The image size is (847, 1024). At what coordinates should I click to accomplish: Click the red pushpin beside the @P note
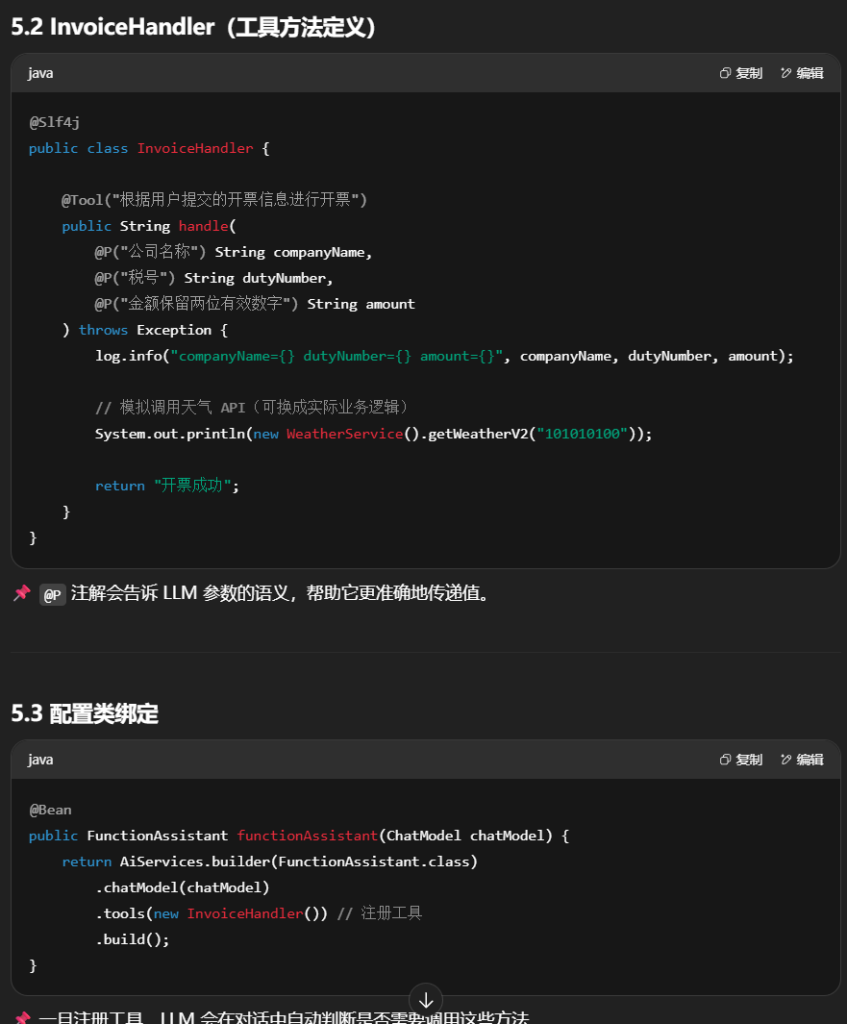tap(21, 594)
